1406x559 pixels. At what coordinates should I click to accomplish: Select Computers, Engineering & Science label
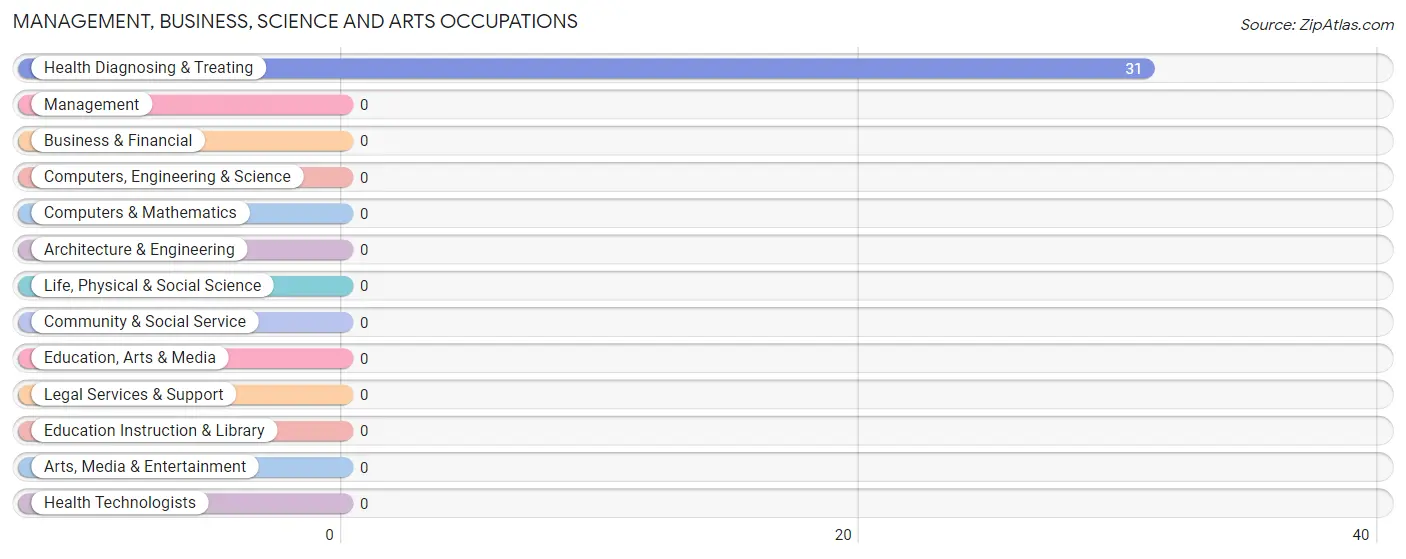pos(167,176)
